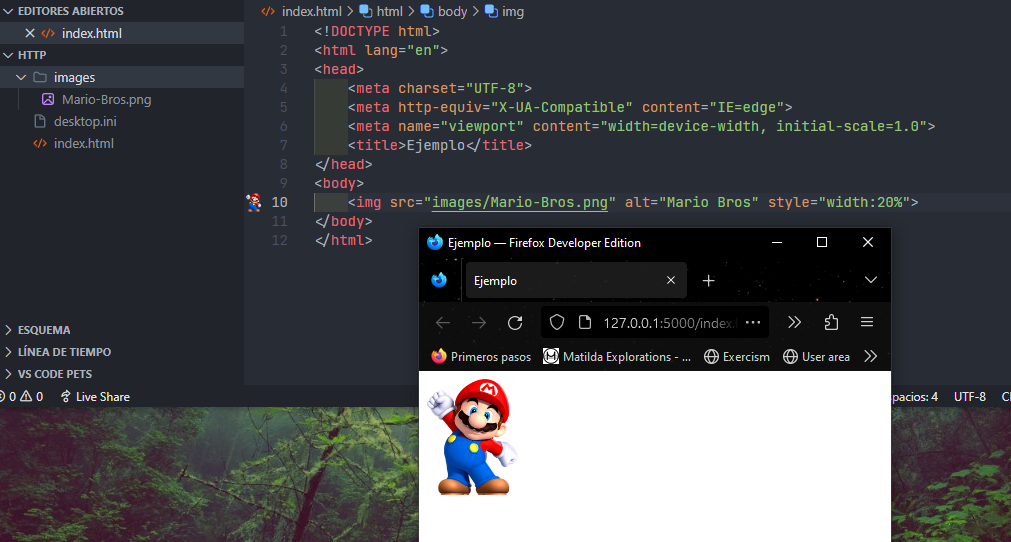Open the Primeros pasos bookmark
1011x542 pixels.
[481, 356]
